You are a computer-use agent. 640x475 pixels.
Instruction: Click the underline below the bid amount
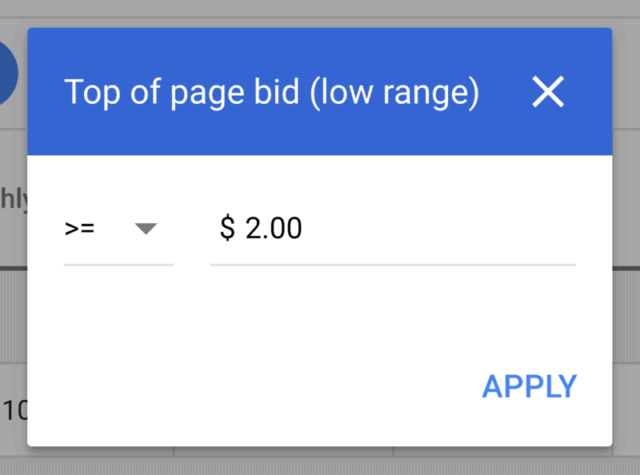pyautogui.click(x=393, y=265)
